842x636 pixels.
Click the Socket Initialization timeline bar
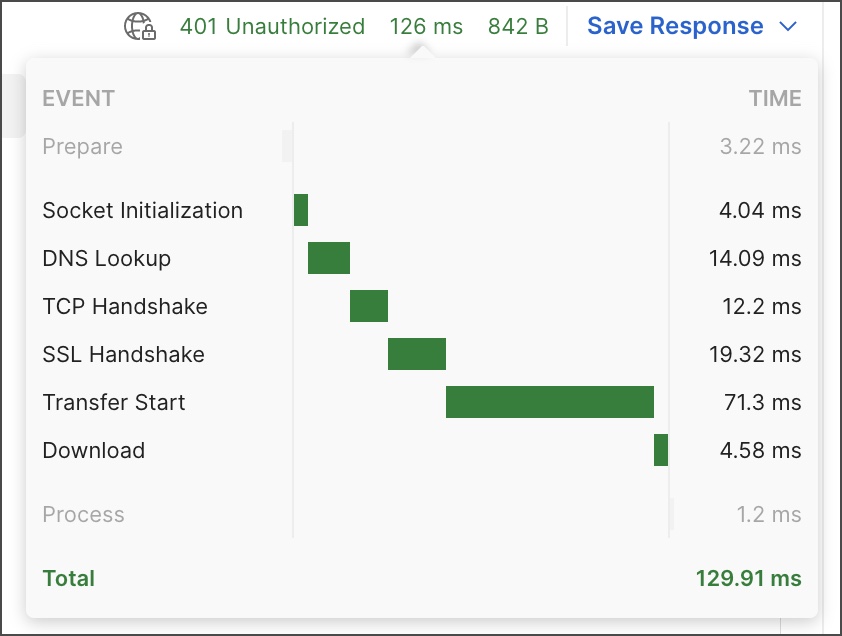[299, 210]
